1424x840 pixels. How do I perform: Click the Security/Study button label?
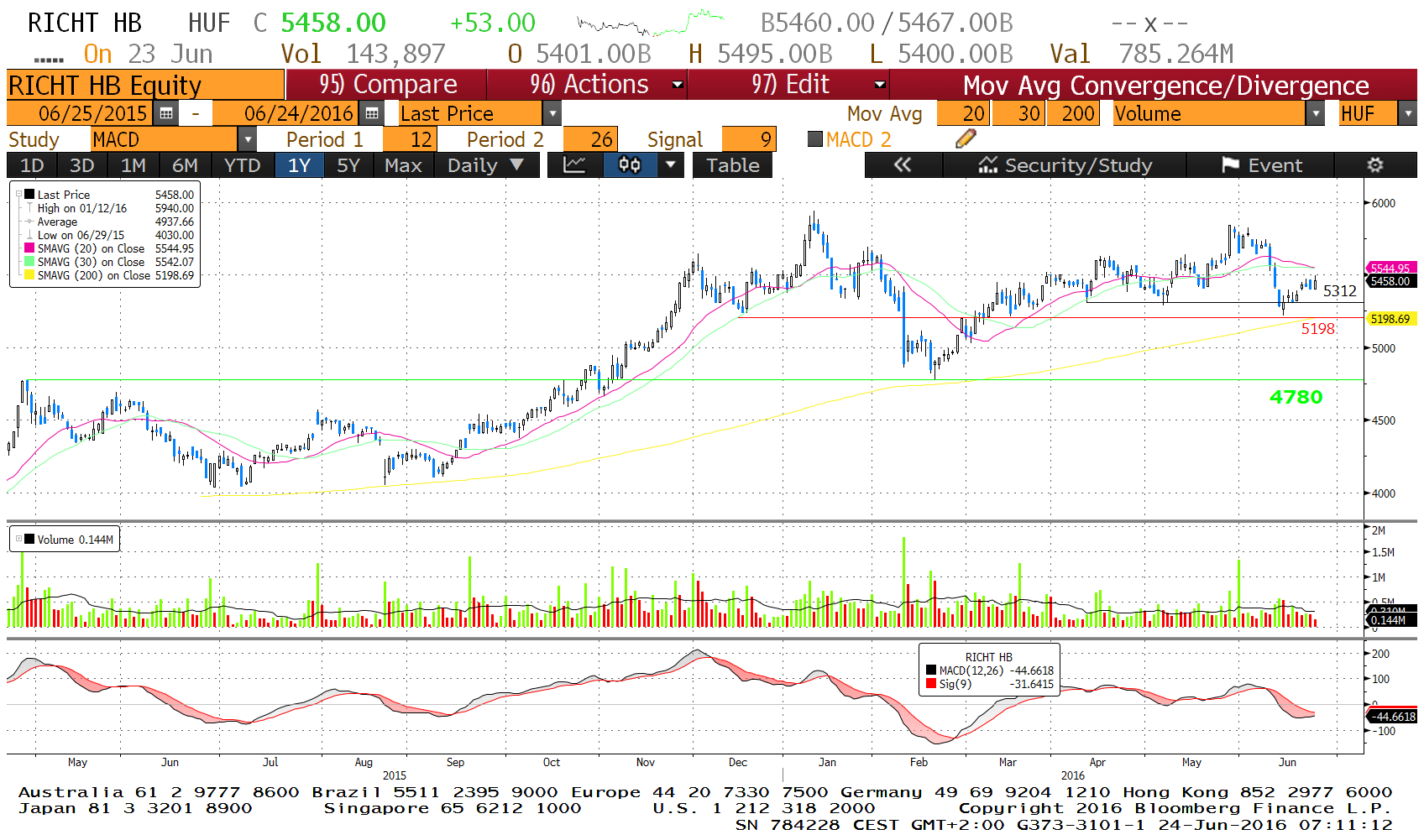1078,165
